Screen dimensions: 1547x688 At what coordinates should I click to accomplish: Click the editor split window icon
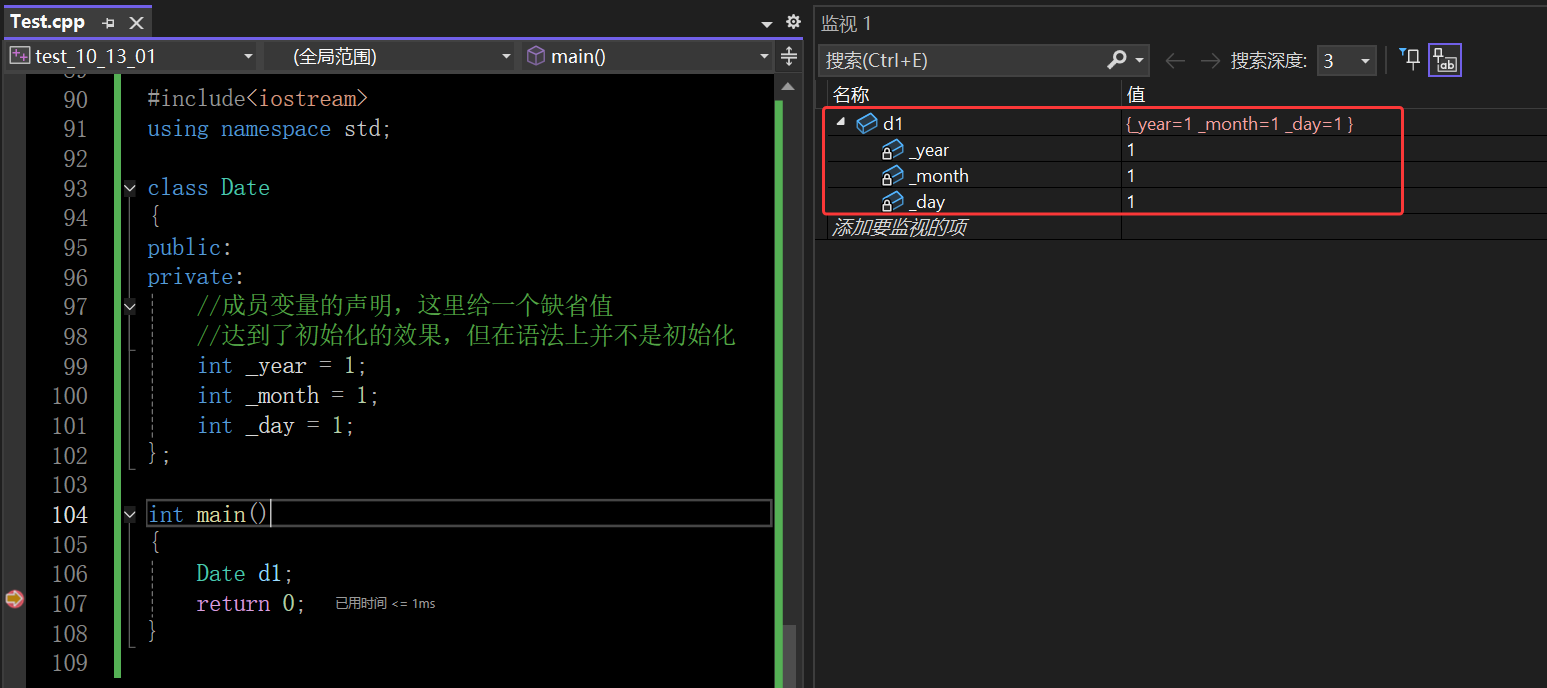pyautogui.click(x=788, y=56)
